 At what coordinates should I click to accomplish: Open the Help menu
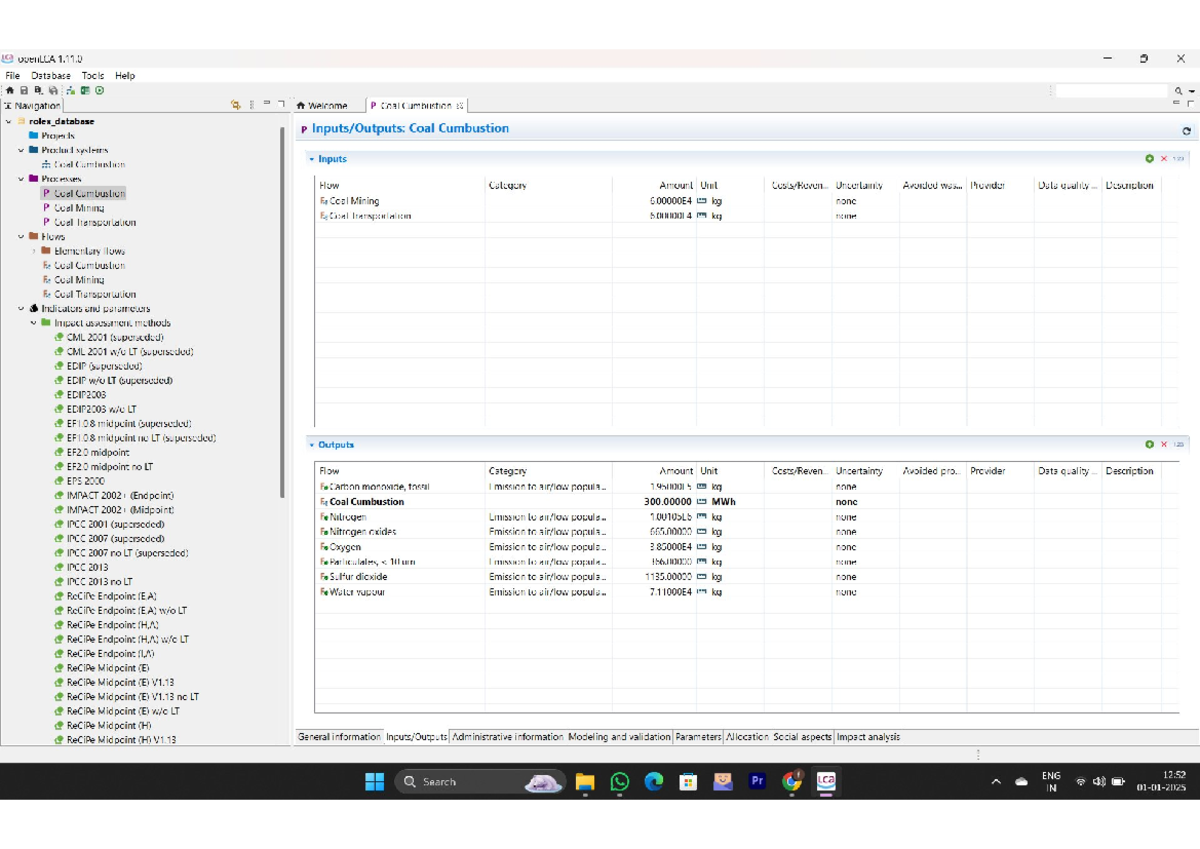point(125,75)
